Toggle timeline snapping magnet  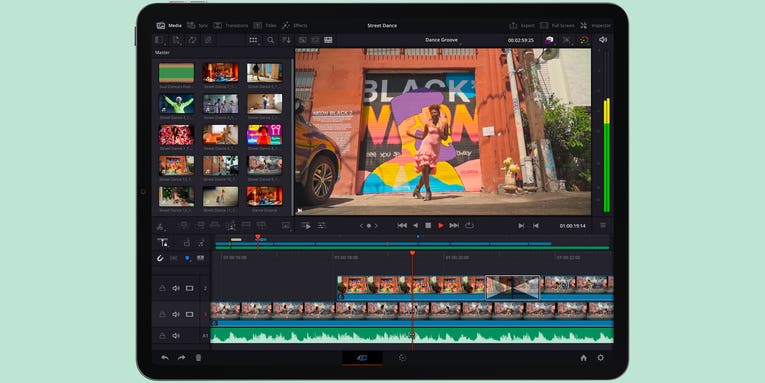[x=160, y=258]
